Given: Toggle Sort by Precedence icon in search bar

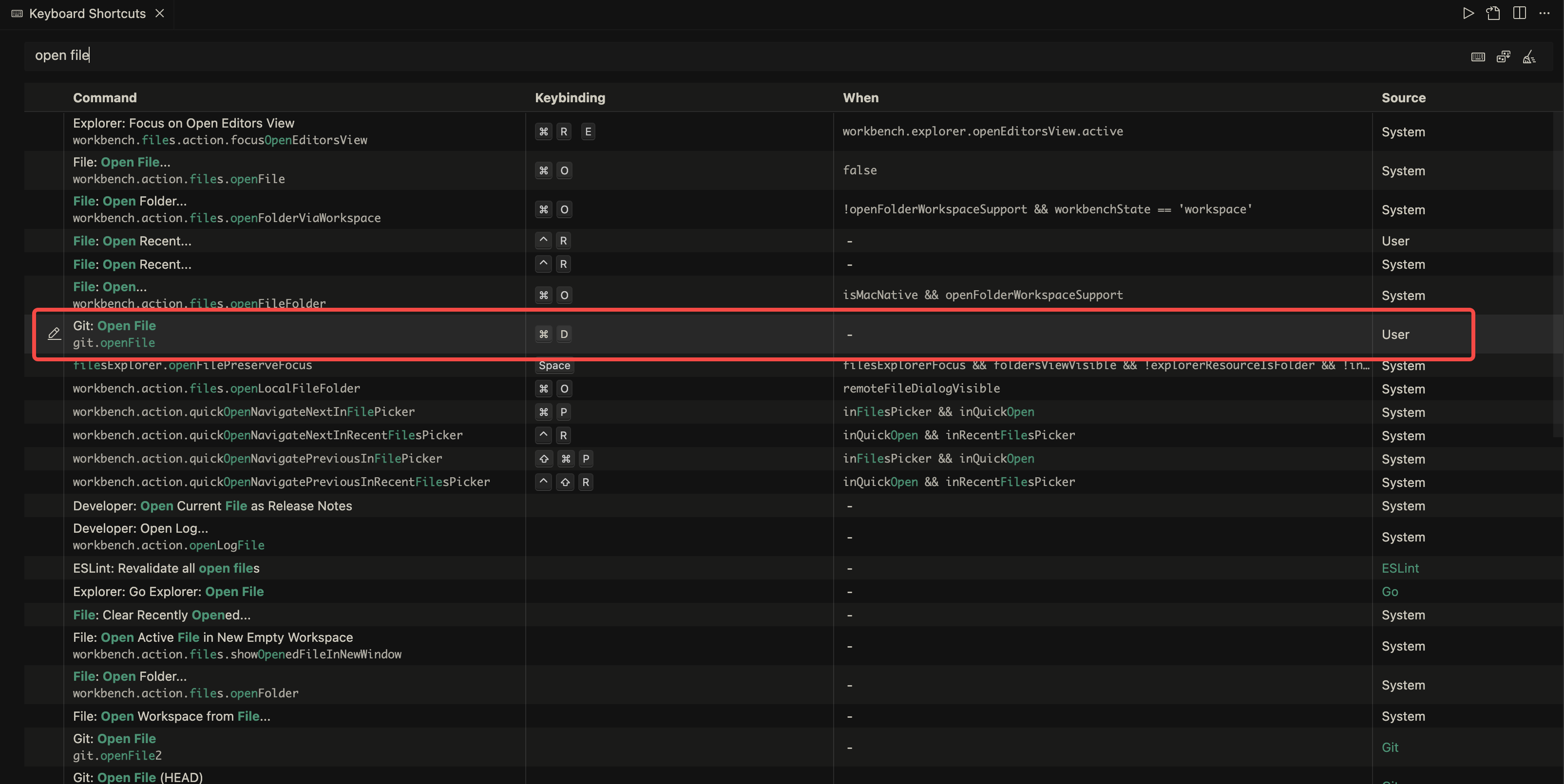Looking at the screenshot, I should [x=1503, y=57].
